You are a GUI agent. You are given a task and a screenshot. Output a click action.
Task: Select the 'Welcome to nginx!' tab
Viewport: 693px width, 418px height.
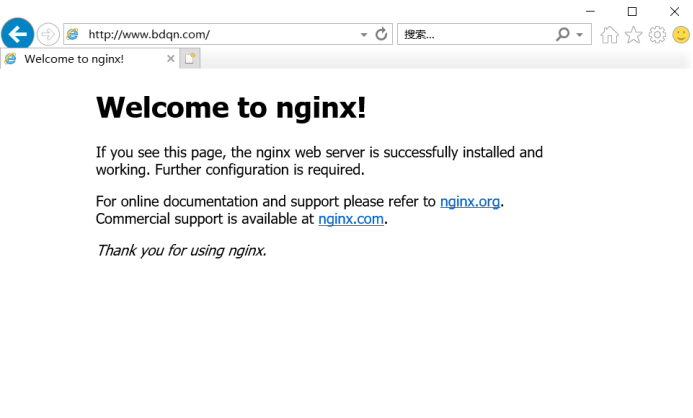tap(90, 59)
